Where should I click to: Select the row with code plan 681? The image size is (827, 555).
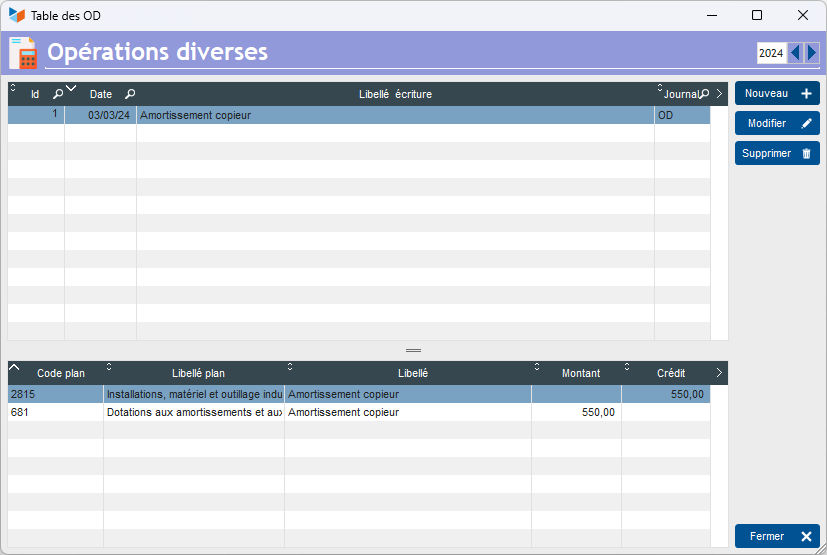pyautogui.click(x=55, y=412)
